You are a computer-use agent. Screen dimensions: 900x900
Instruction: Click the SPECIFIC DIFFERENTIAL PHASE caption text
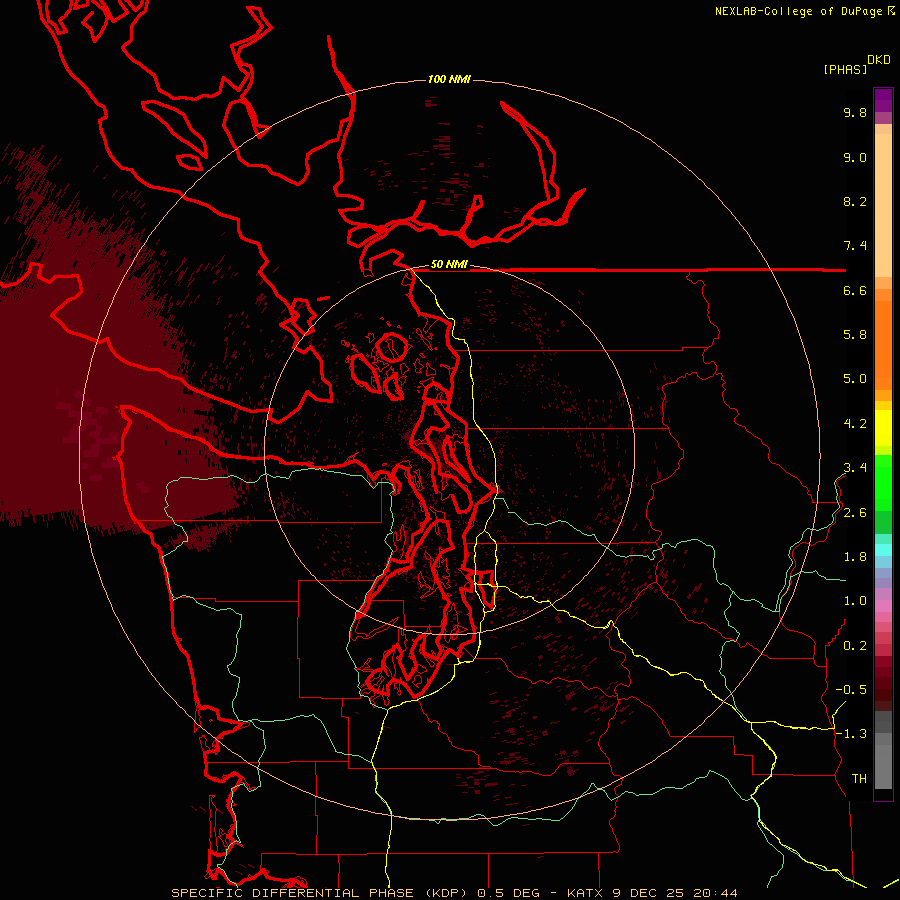[292, 893]
